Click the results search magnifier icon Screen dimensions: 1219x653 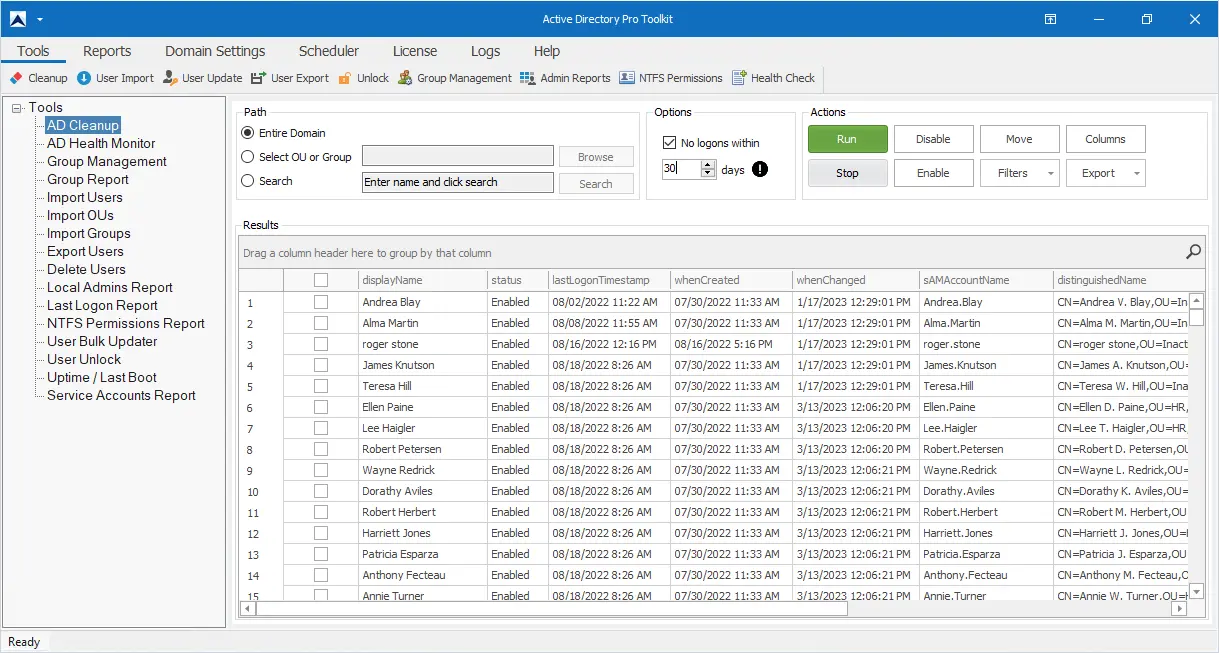coord(1193,252)
